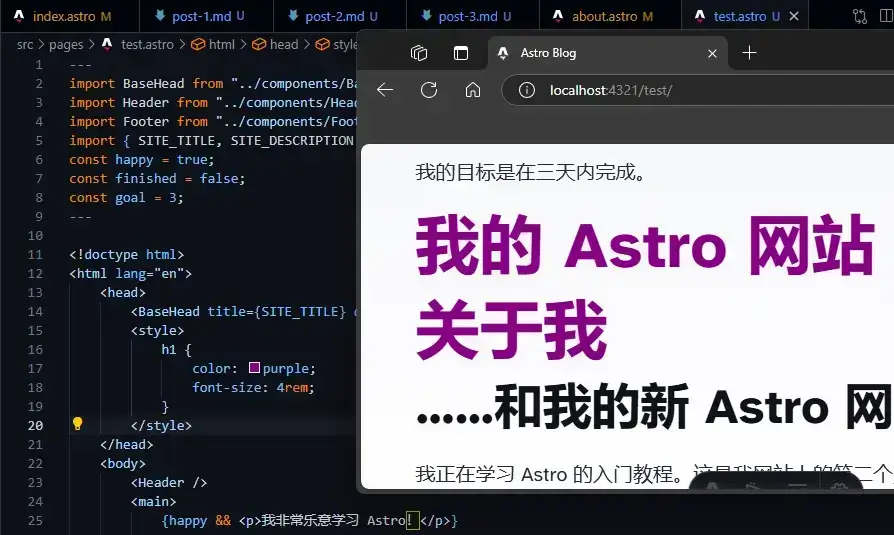Image resolution: width=894 pixels, height=535 pixels.
Task: Click the '<body>' tag on line 22
Action: [123, 463]
